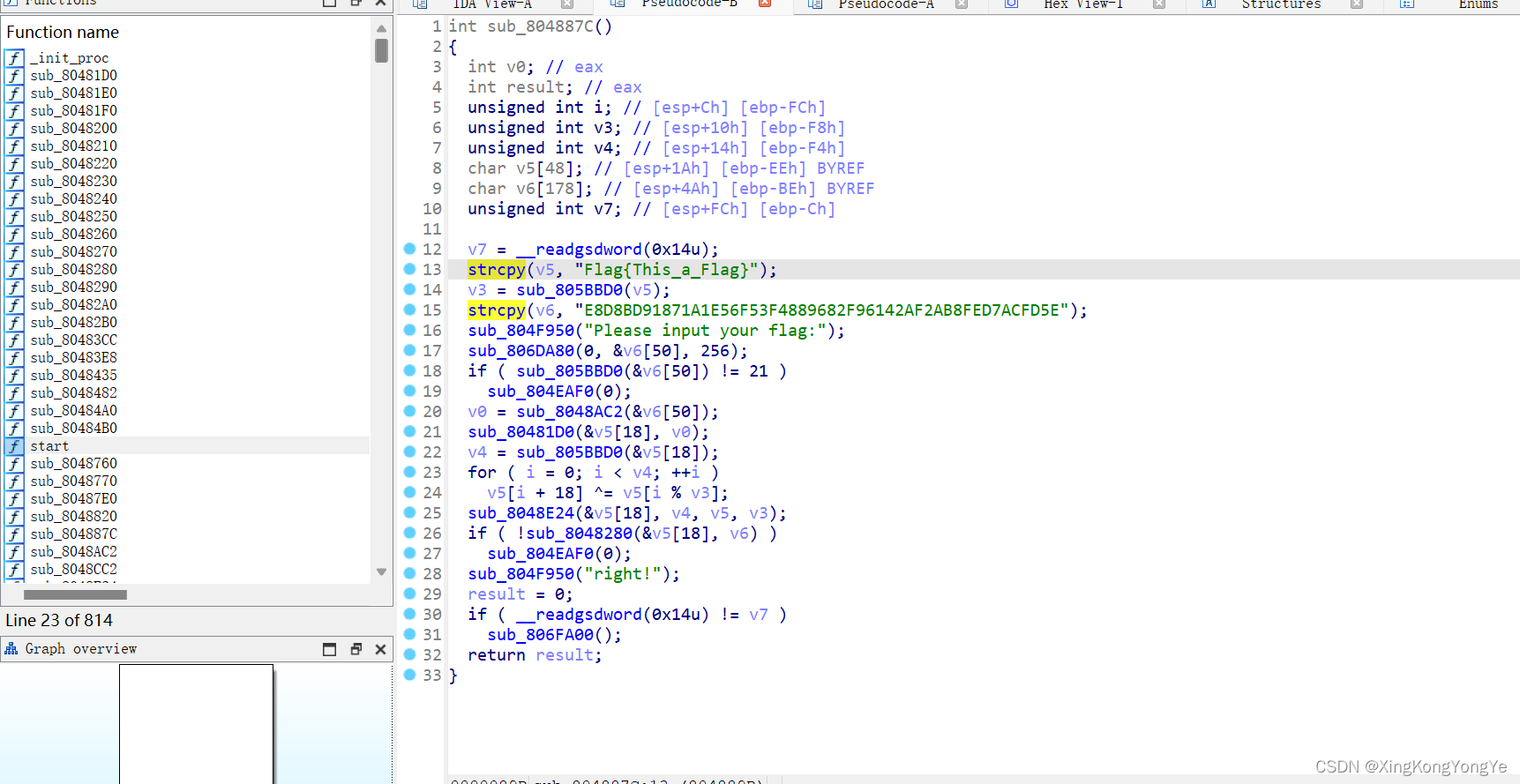Toggle breakpoint dot on line 33
The image size is (1520, 784).
pyautogui.click(x=409, y=675)
